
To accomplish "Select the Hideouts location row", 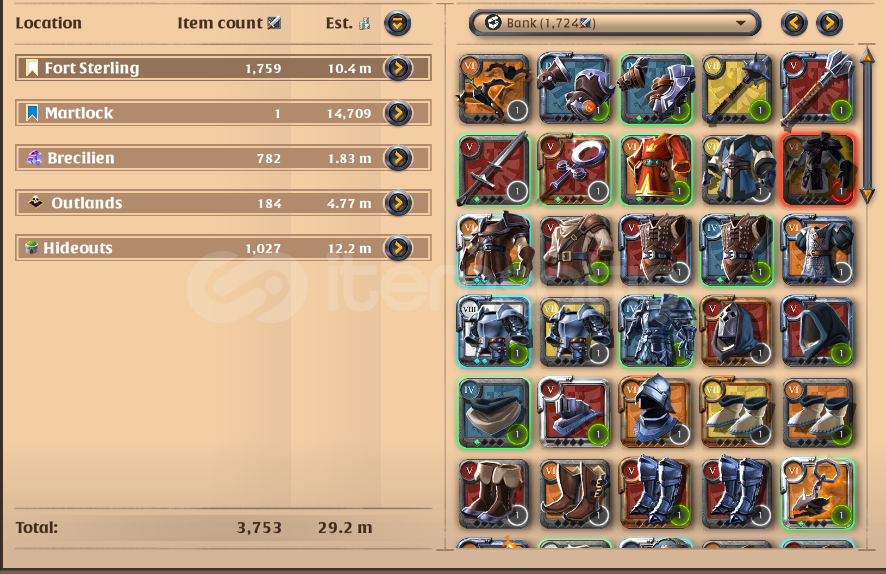I will (223, 247).
